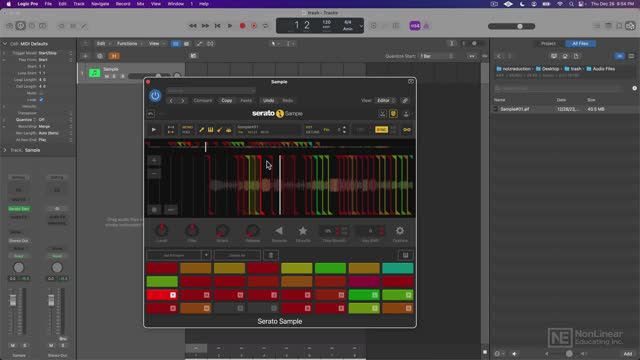The height and width of the screenshot is (360, 640).
Task: Switch to the All Files browser tab
Action: [x=580, y=44]
